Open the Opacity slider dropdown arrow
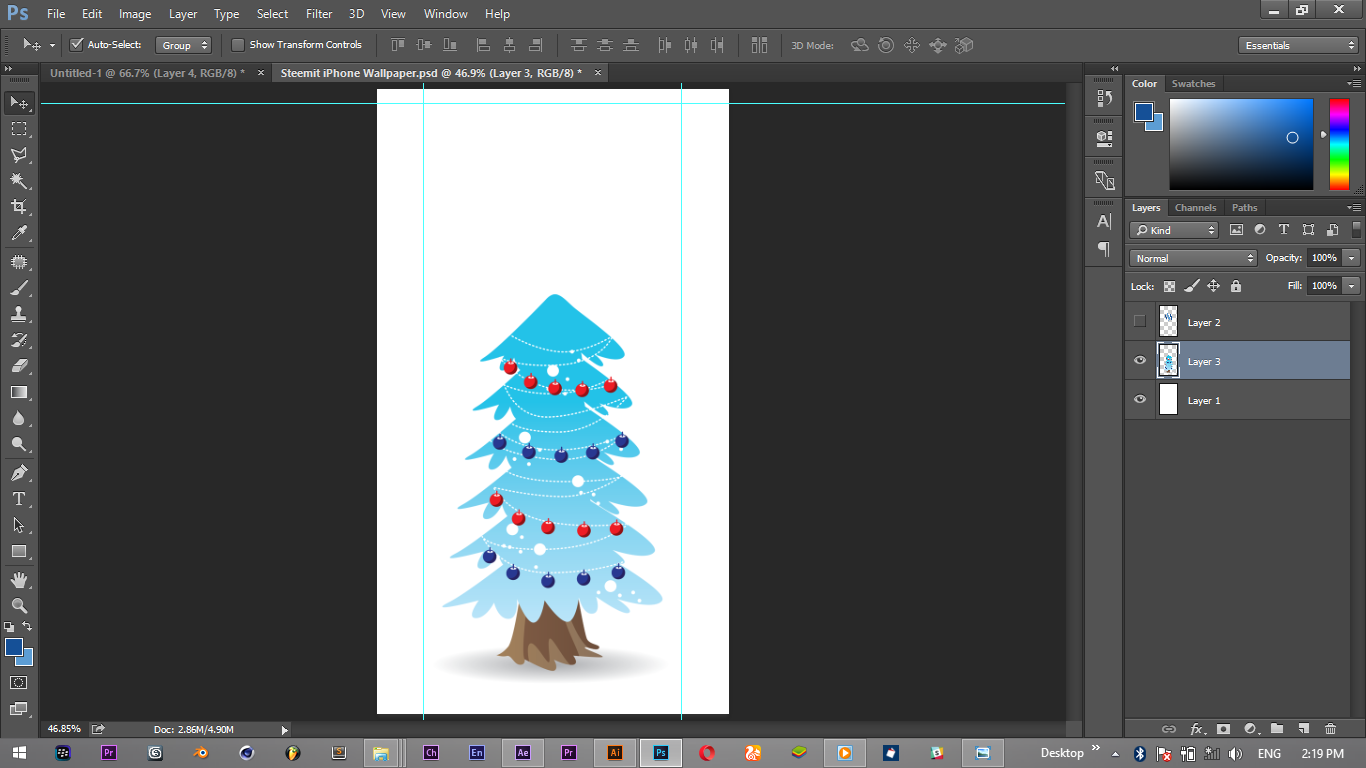1366x768 pixels. click(1352, 258)
